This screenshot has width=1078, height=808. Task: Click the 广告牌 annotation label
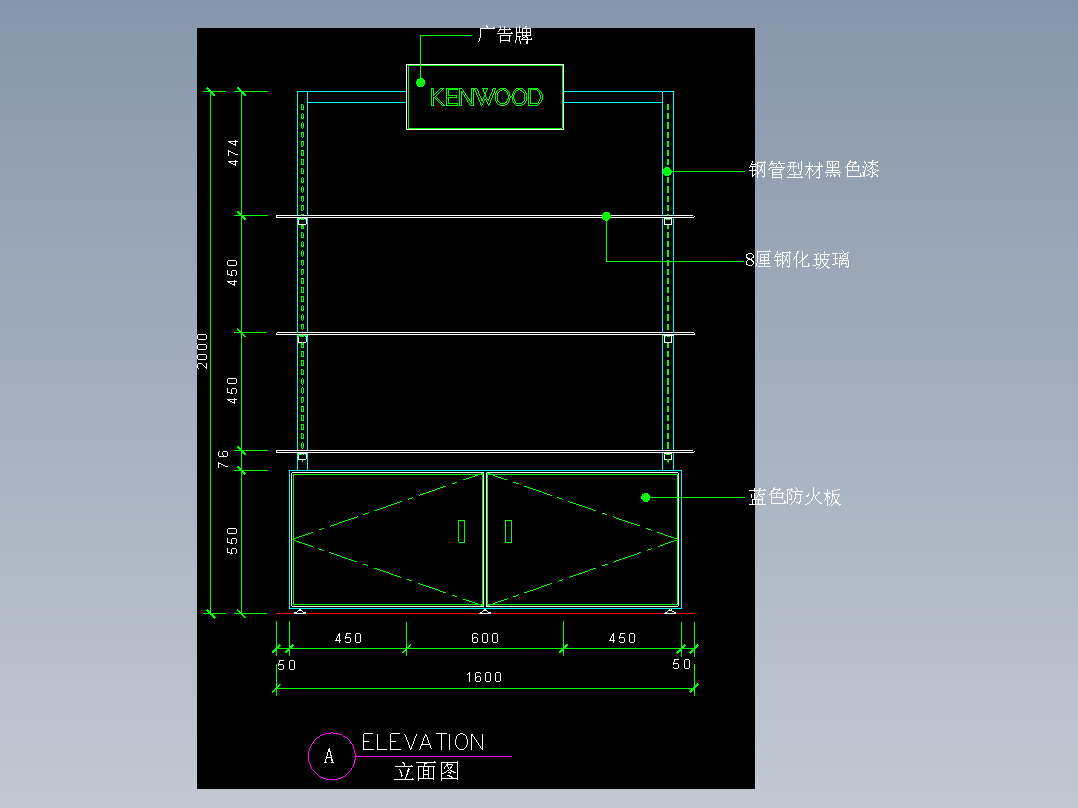tap(505, 34)
